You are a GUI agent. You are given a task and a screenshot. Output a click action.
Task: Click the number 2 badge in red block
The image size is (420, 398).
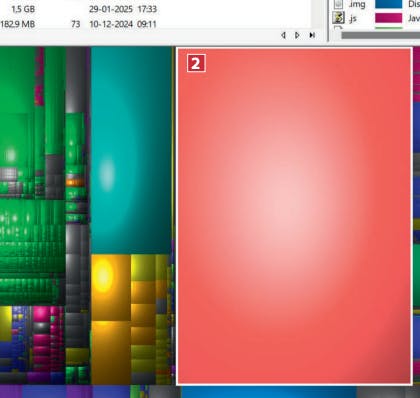(196, 63)
